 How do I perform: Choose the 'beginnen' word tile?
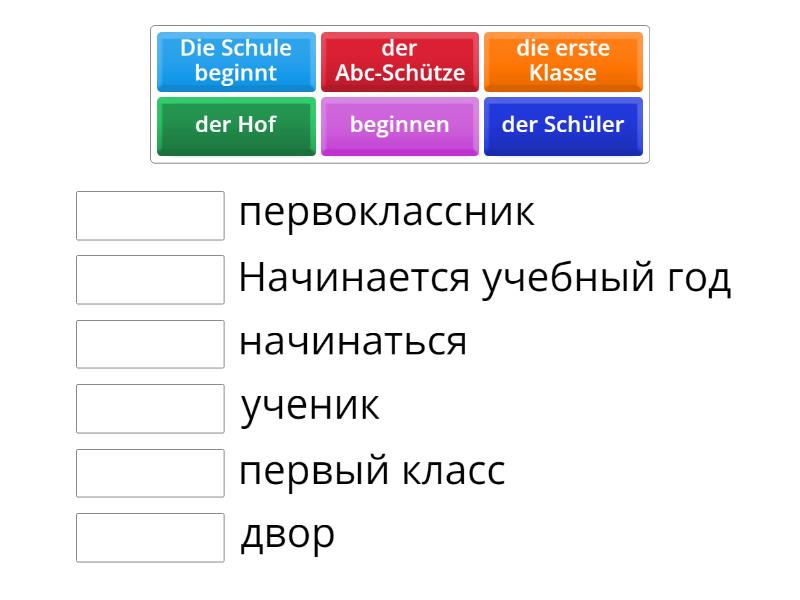pyautogui.click(x=400, y=125)
